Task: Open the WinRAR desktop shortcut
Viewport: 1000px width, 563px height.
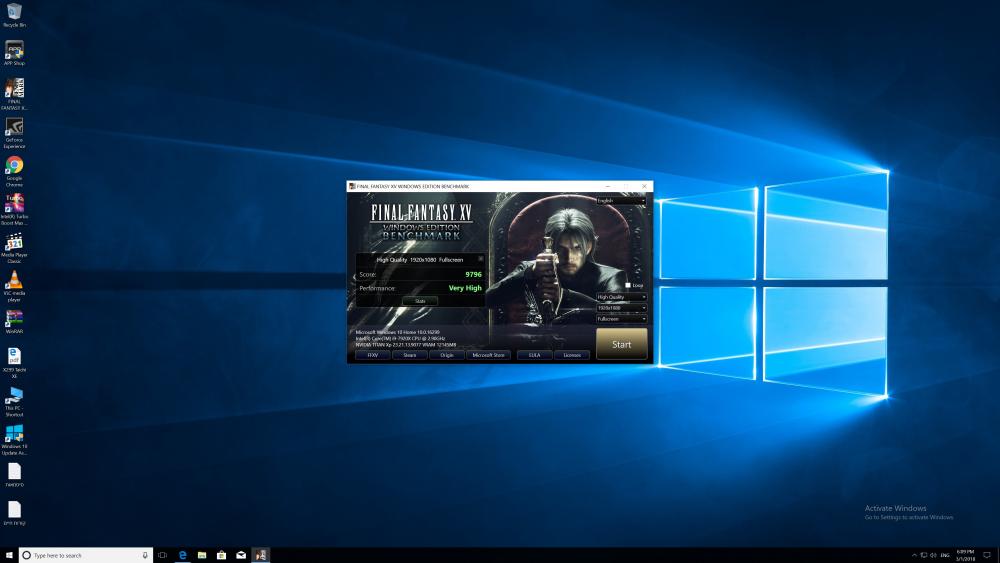Action: coord(14,322)
